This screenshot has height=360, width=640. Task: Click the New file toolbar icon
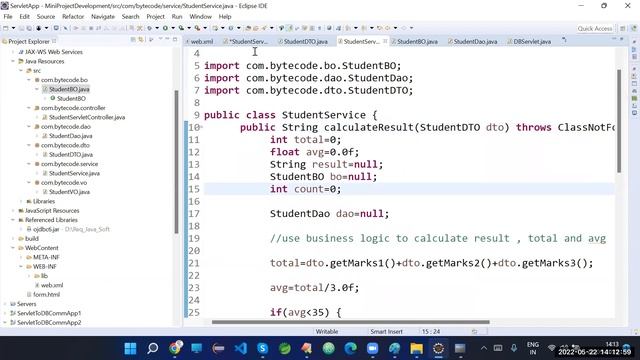coord(6,28)
